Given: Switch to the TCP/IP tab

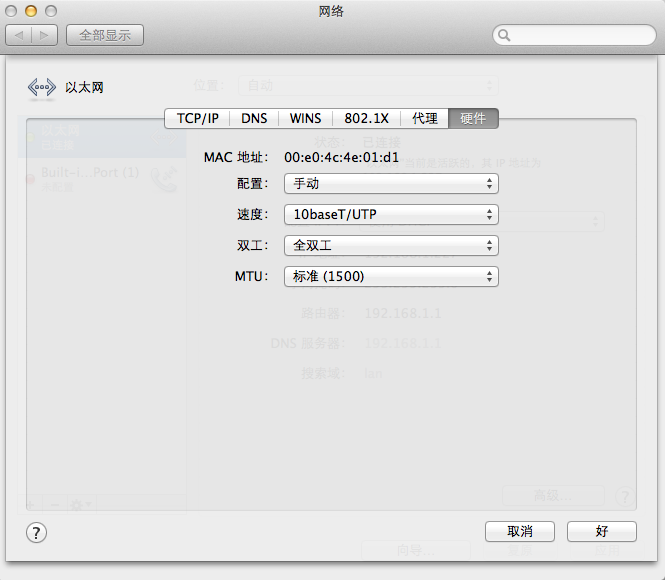Looking at the screenshot, I should click(x=197, y=118).
